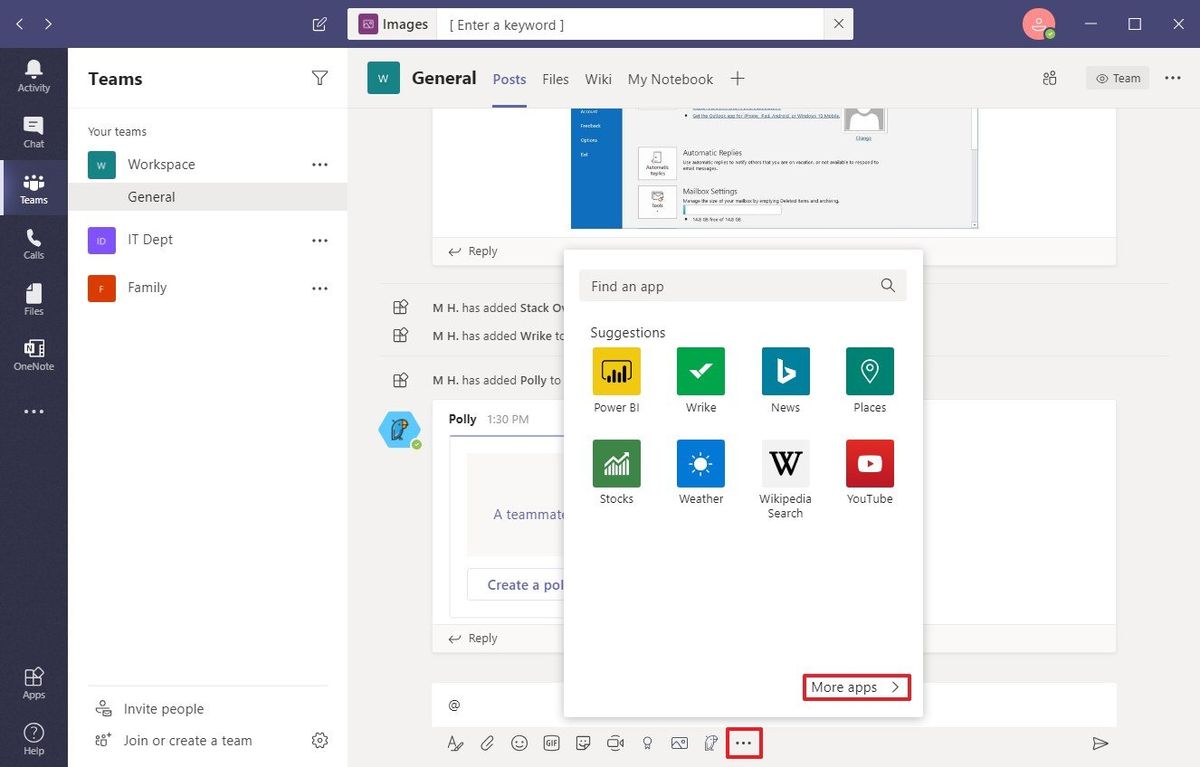Open the Wikipedia Search app
Viewport: 1200px width, 767px height.
(785, 463)
